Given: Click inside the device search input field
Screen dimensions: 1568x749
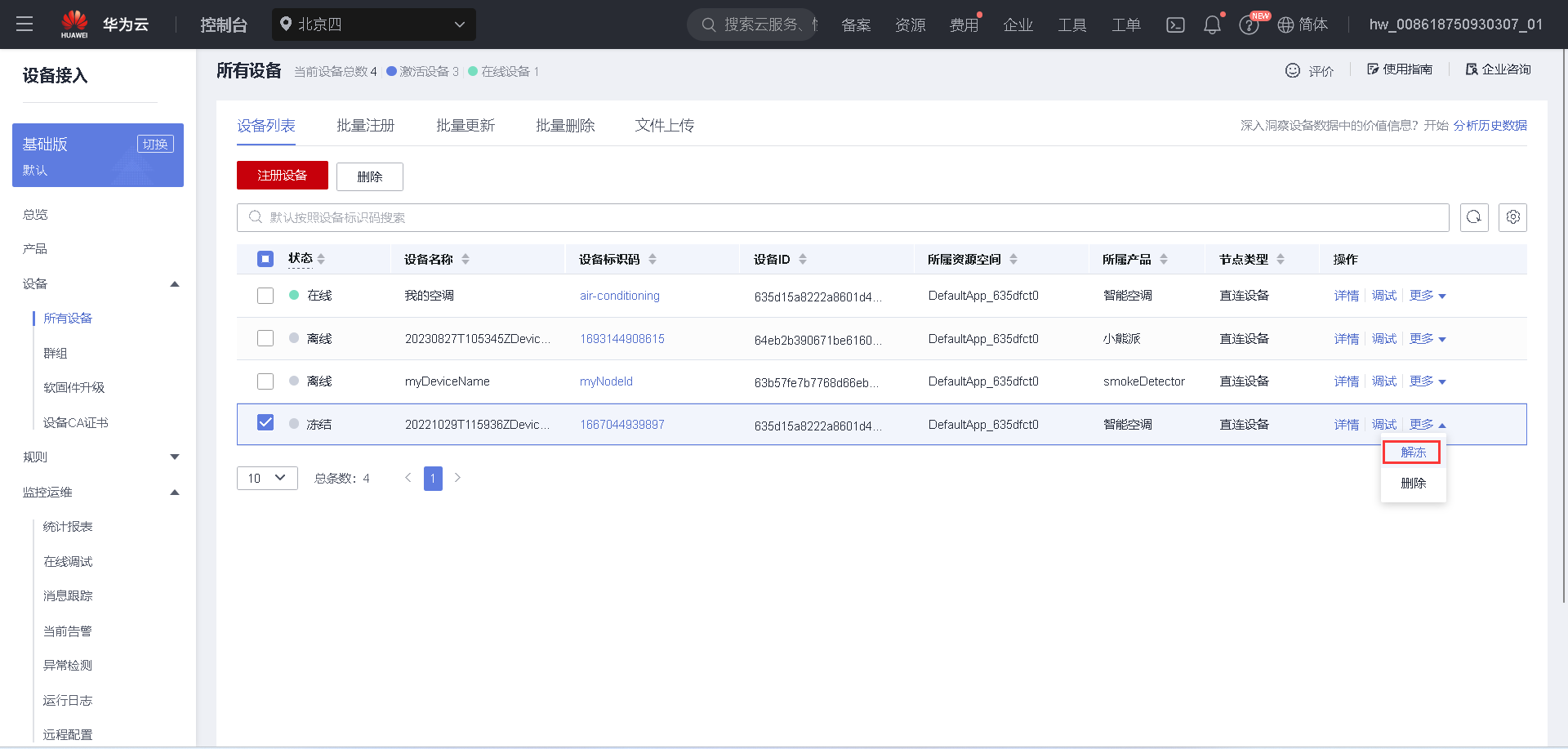Looking at the screenshot, I should [x=653, y=217].
